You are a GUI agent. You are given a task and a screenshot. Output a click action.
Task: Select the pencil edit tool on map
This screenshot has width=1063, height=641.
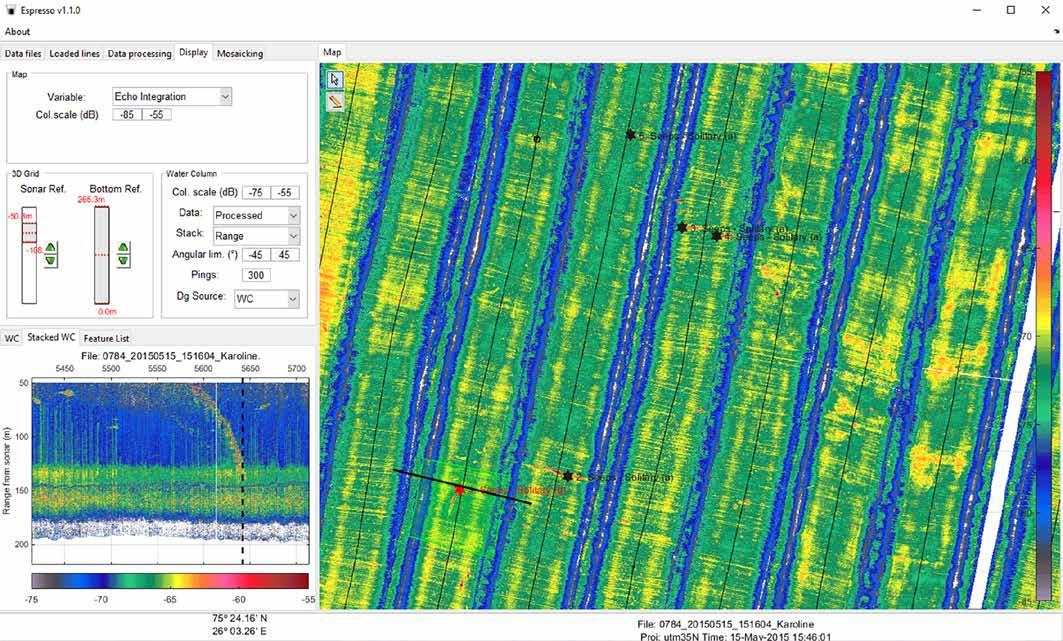click(335, 101)
